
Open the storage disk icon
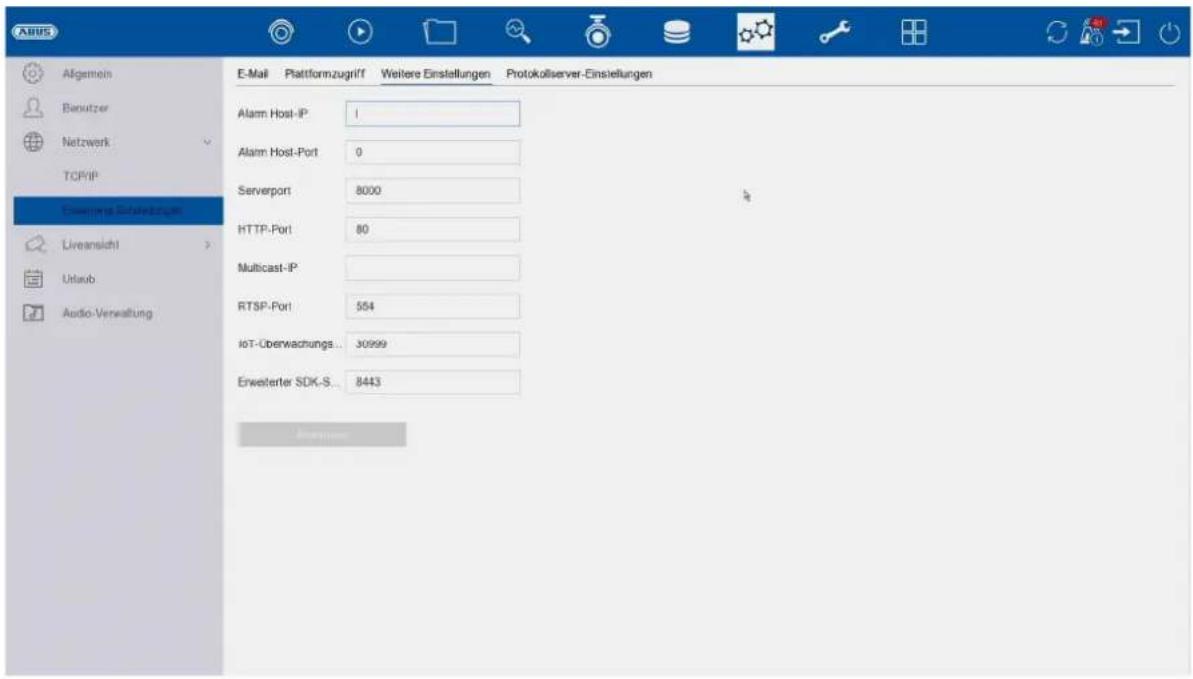click(676, 32)
